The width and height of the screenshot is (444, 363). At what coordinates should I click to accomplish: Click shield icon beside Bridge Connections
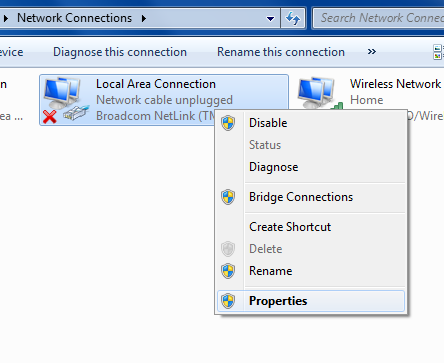coord(228,197)
